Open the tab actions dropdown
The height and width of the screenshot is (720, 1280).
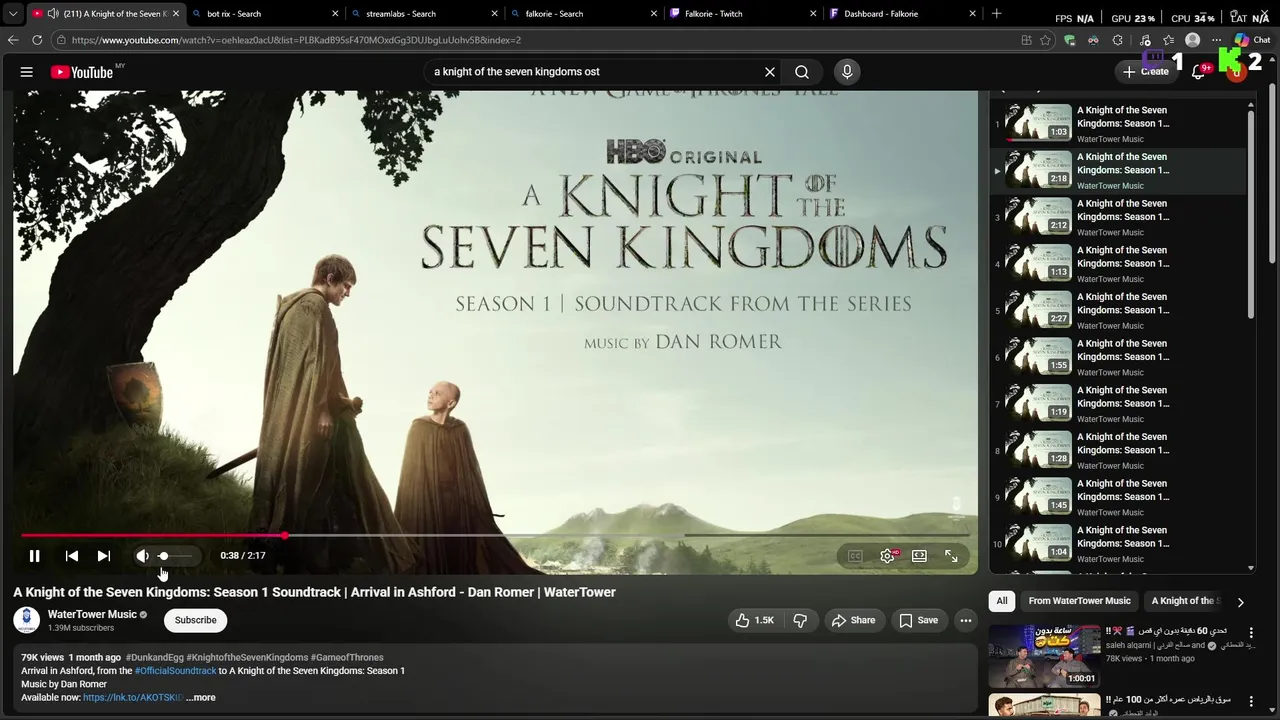coord(13,14)
